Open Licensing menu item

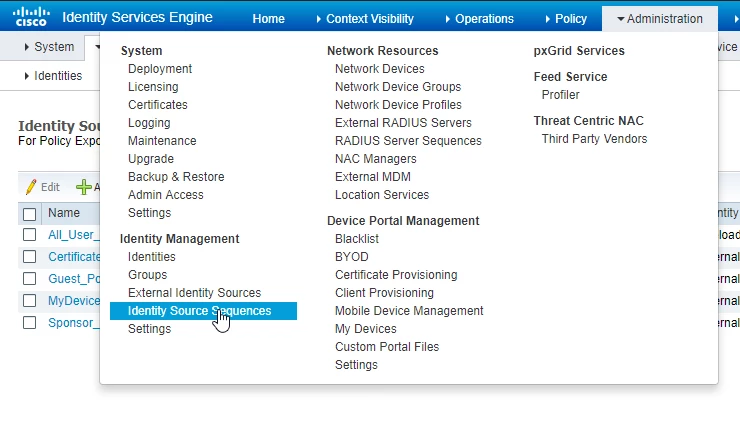coord(153,87)
